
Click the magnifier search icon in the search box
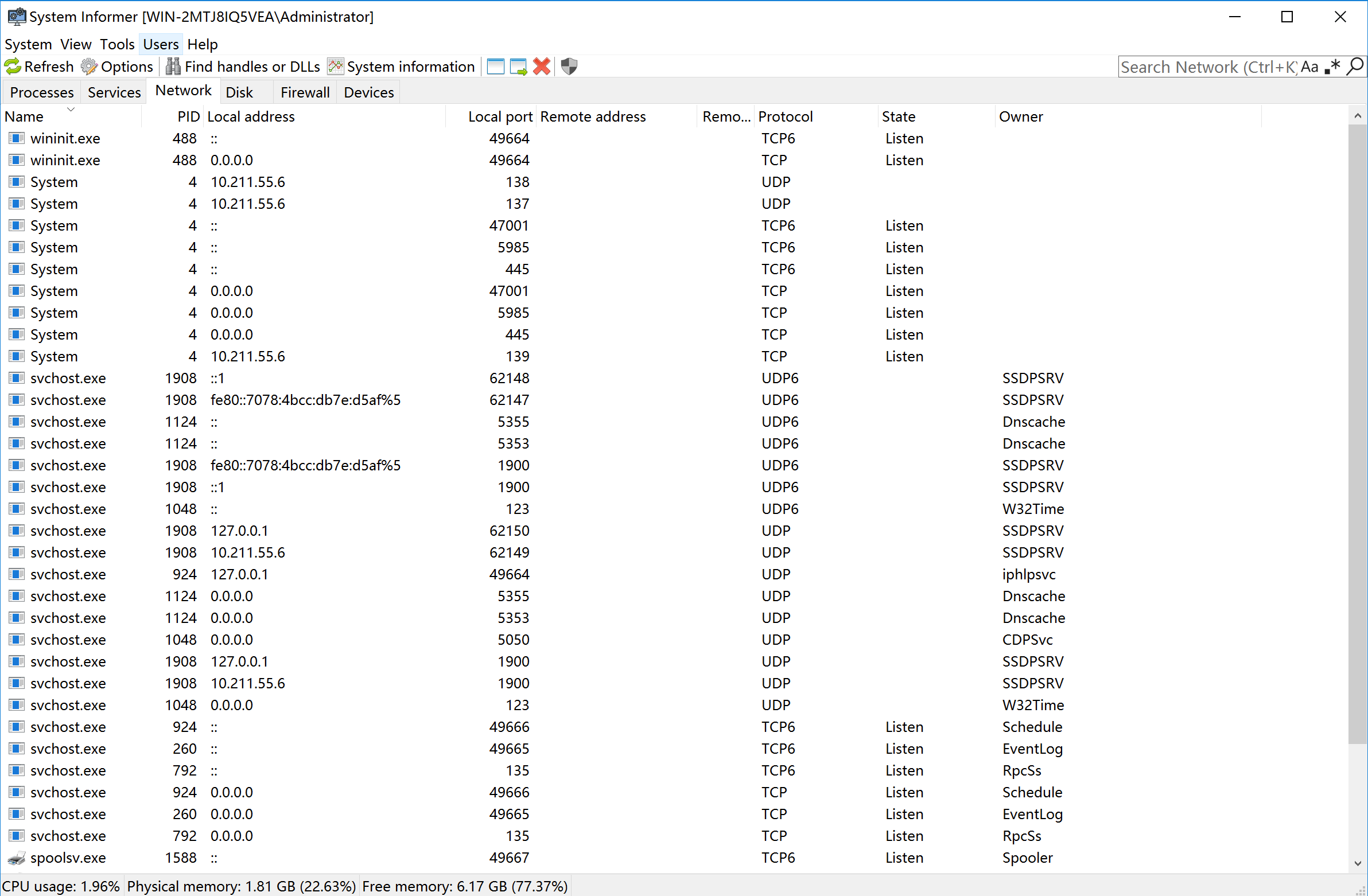[1355, 67]
